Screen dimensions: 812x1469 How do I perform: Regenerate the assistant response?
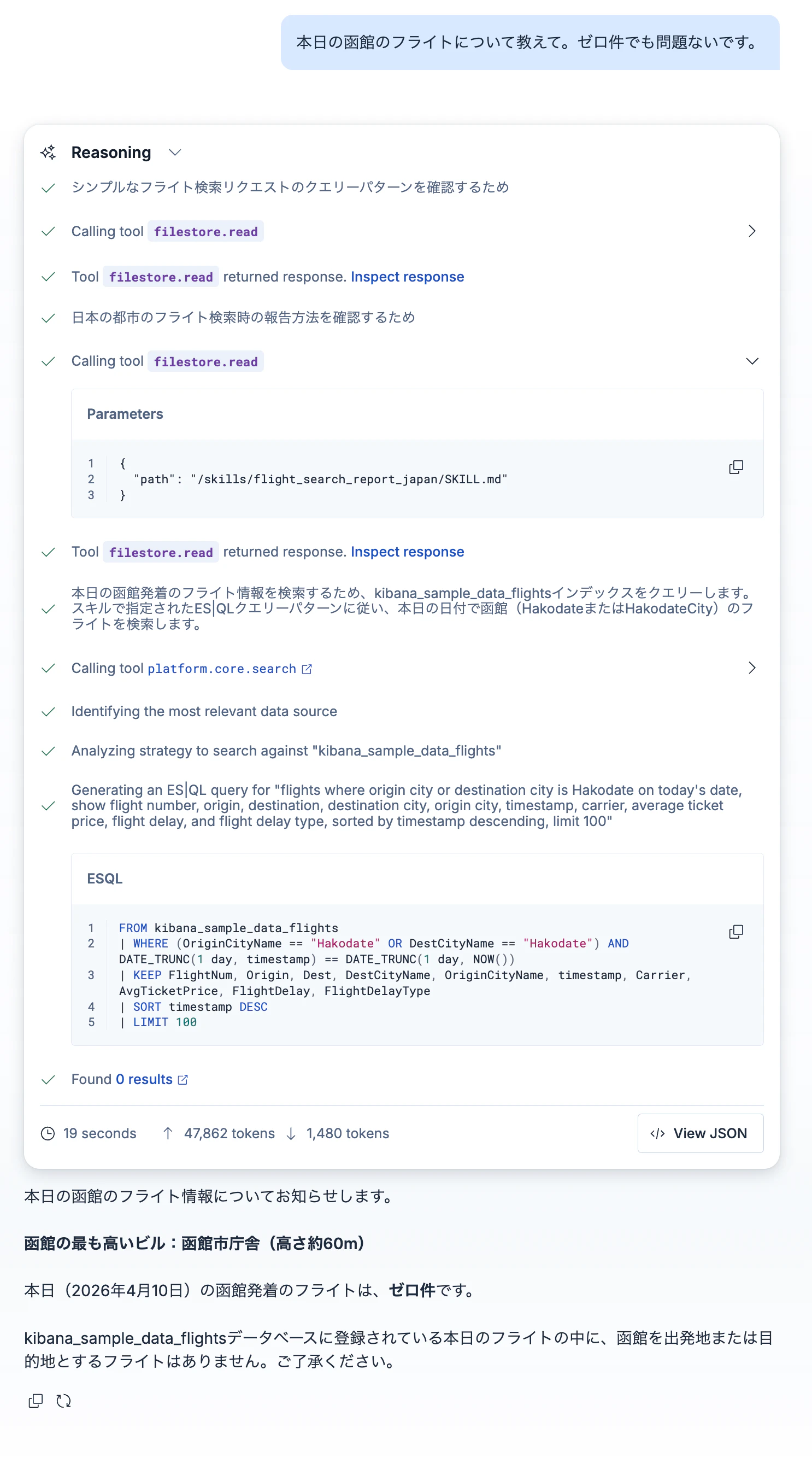pos(63,1401)
